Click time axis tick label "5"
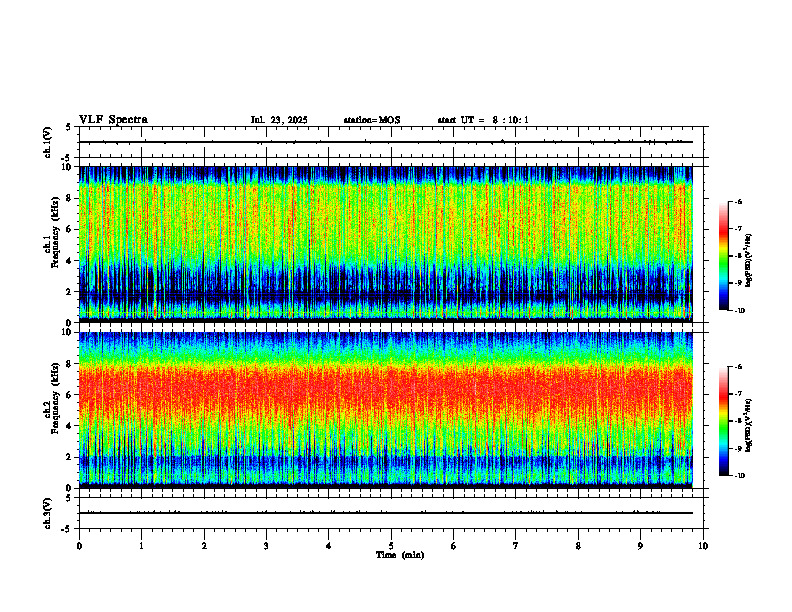 391,546
